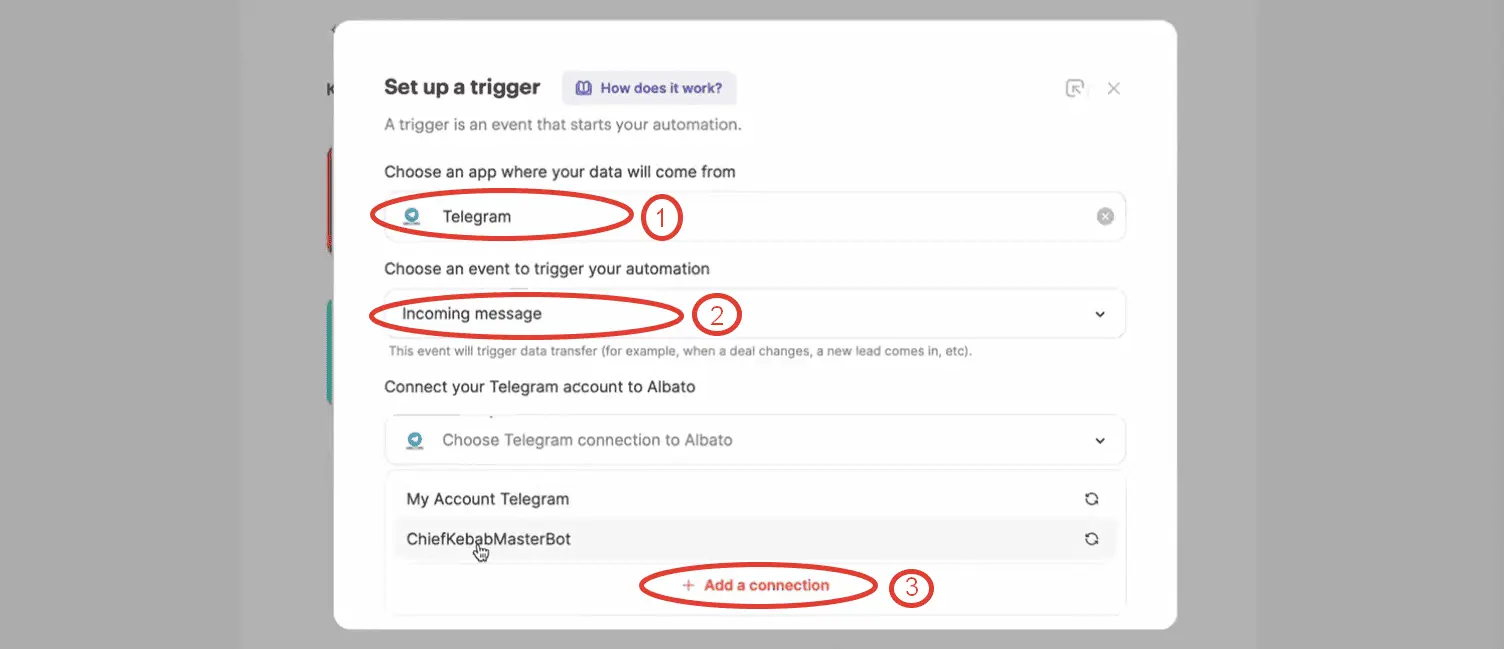Click the 'This event will trigger data transfer' hint
Viewport: 1504px width, 649px height.
click(x=680, y=352)
